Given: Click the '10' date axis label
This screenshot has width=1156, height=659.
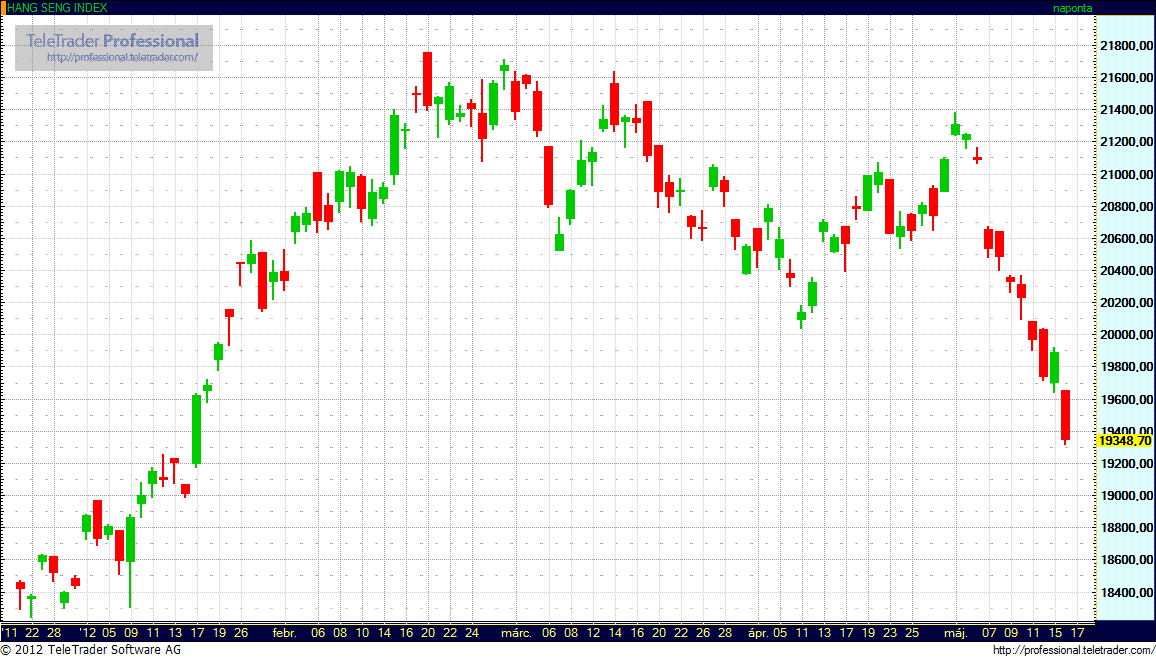Looking at the screenshot, I should (362, 632).
